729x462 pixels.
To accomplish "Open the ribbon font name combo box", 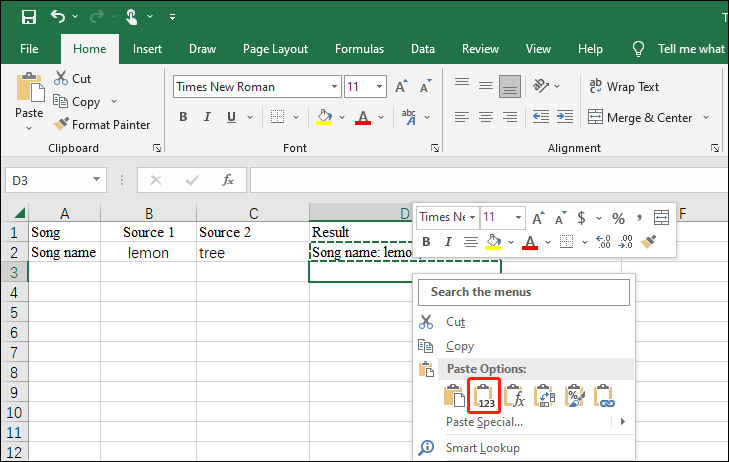I will pos(257,87).
